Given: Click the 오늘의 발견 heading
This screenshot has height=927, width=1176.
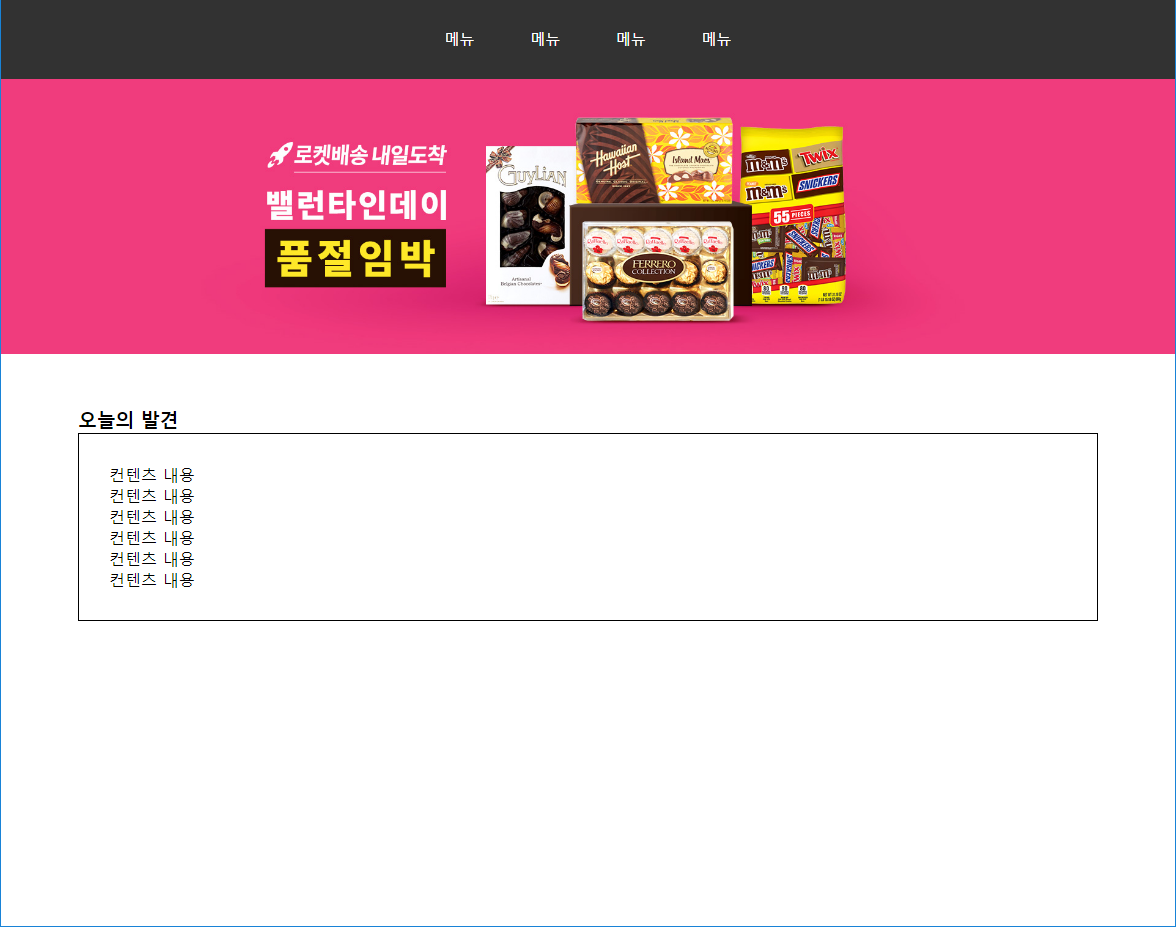Looking at the screenshot, I should tap(128, 419).
